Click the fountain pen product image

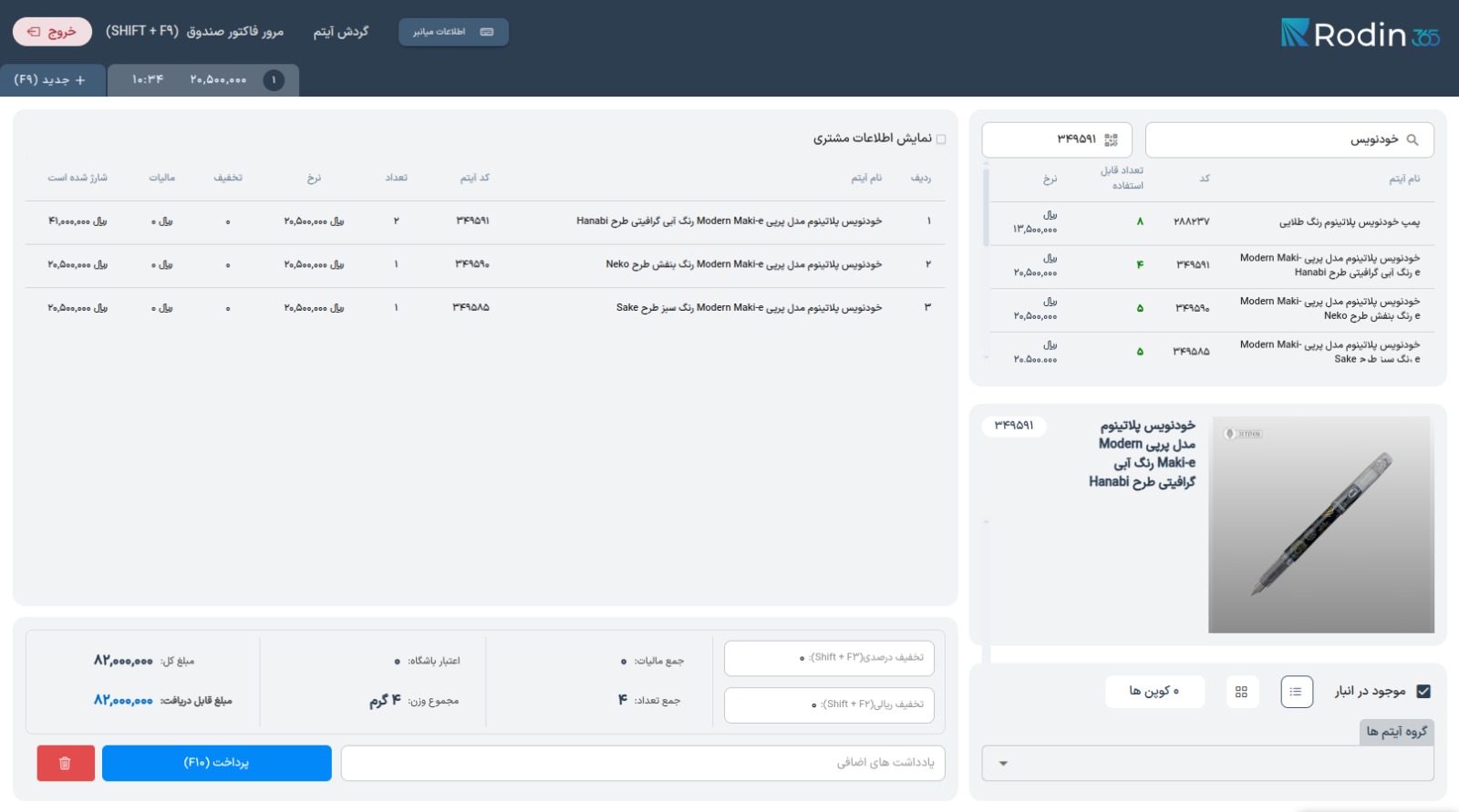1321,525
